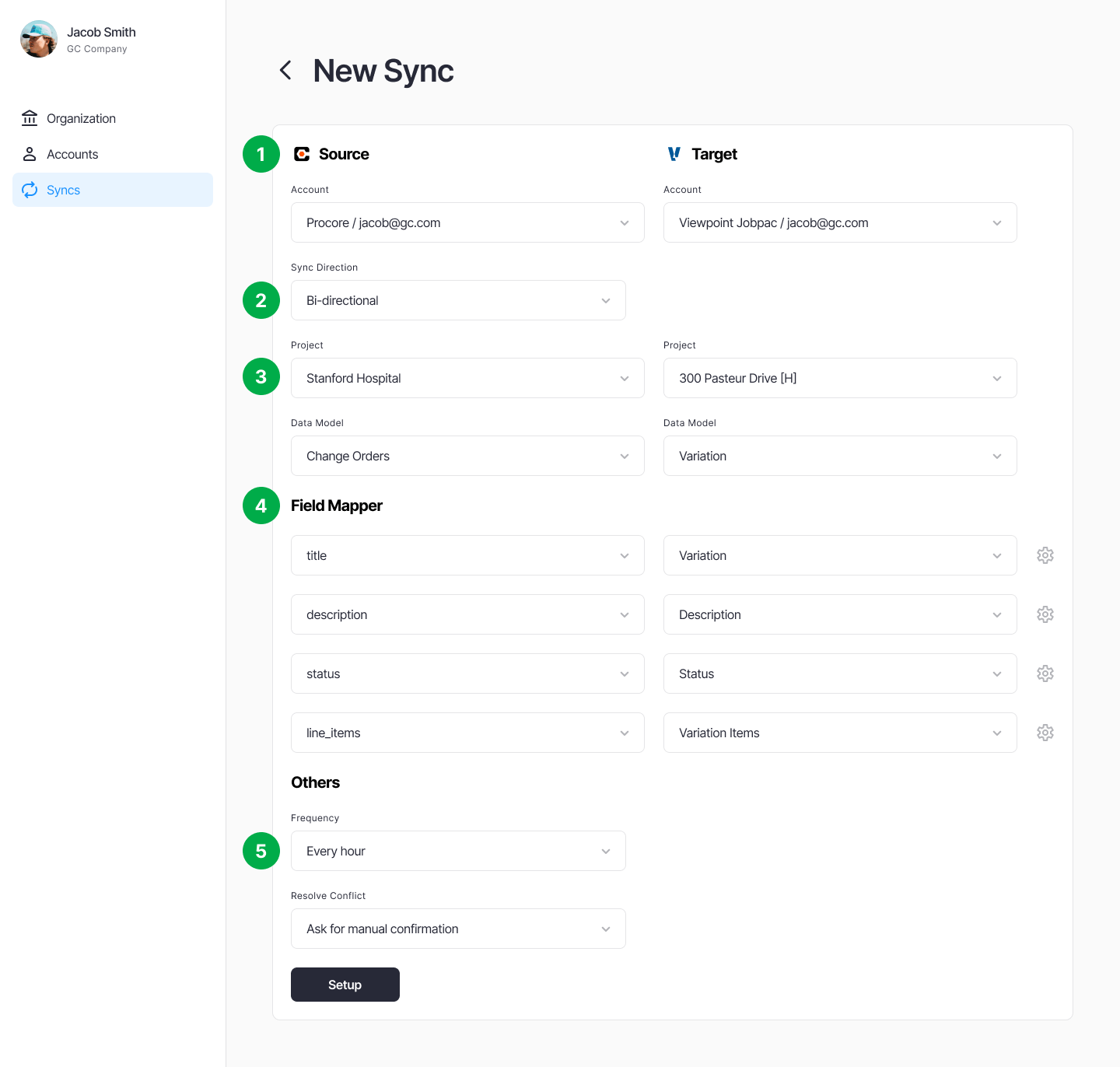Open the Change Orders data model dropdown

point(467,456)
